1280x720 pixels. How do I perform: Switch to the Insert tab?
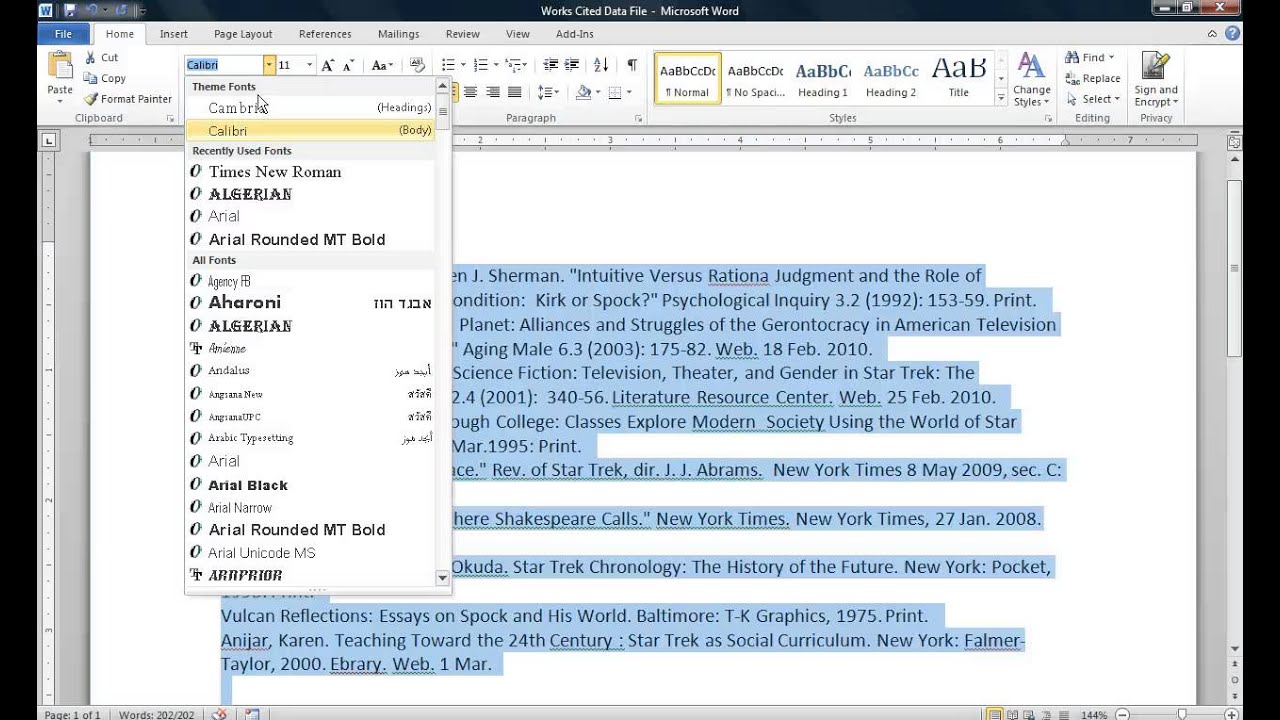pyautogui.click(x=173, y=34)
